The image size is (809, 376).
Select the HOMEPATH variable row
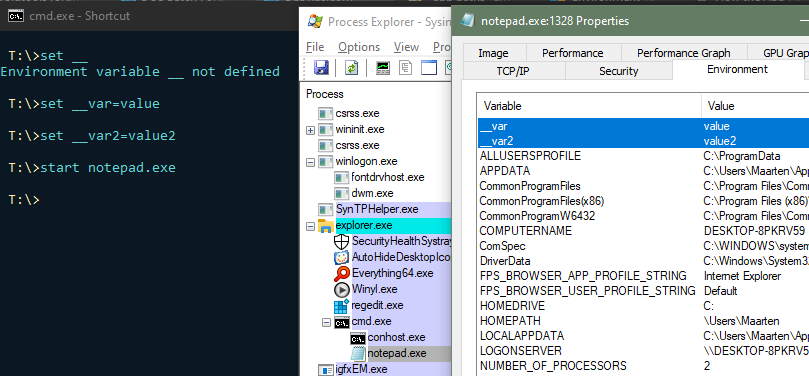[x=643, y=321]
